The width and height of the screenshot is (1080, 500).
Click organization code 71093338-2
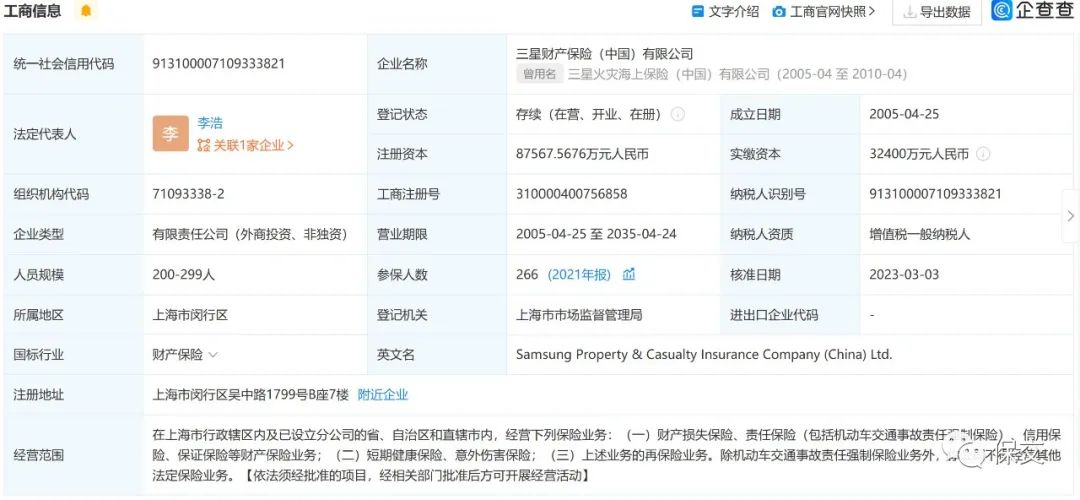pyautogui.click(x=188, y=194)
